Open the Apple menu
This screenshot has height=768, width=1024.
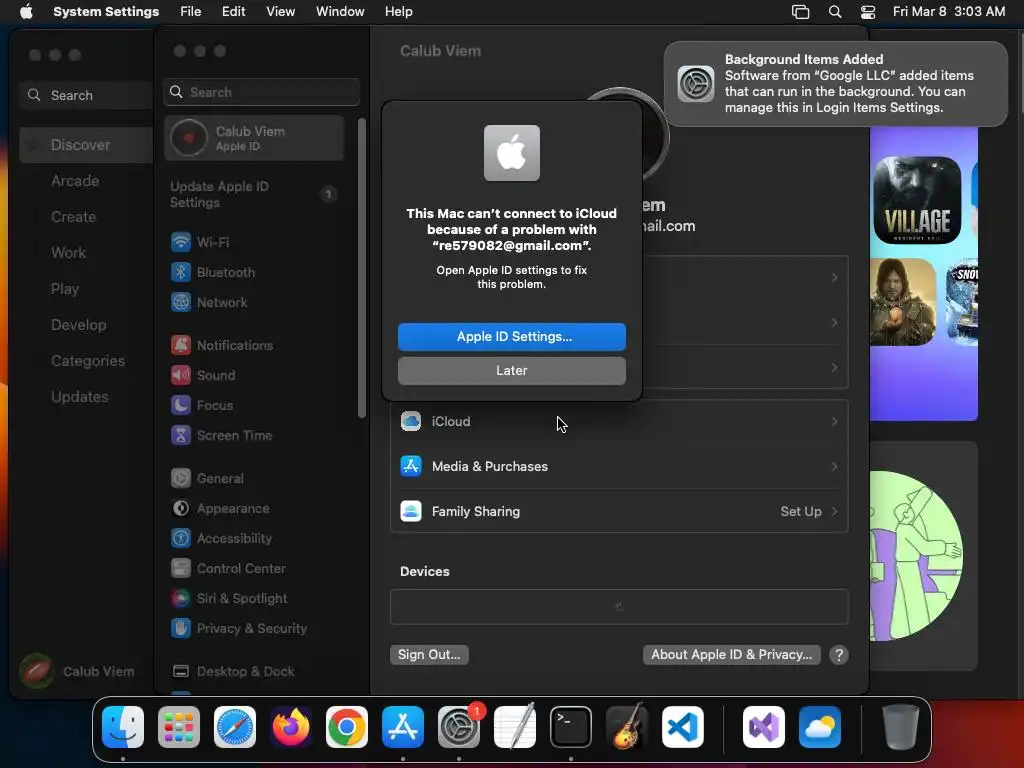click(x=26, y=12)
